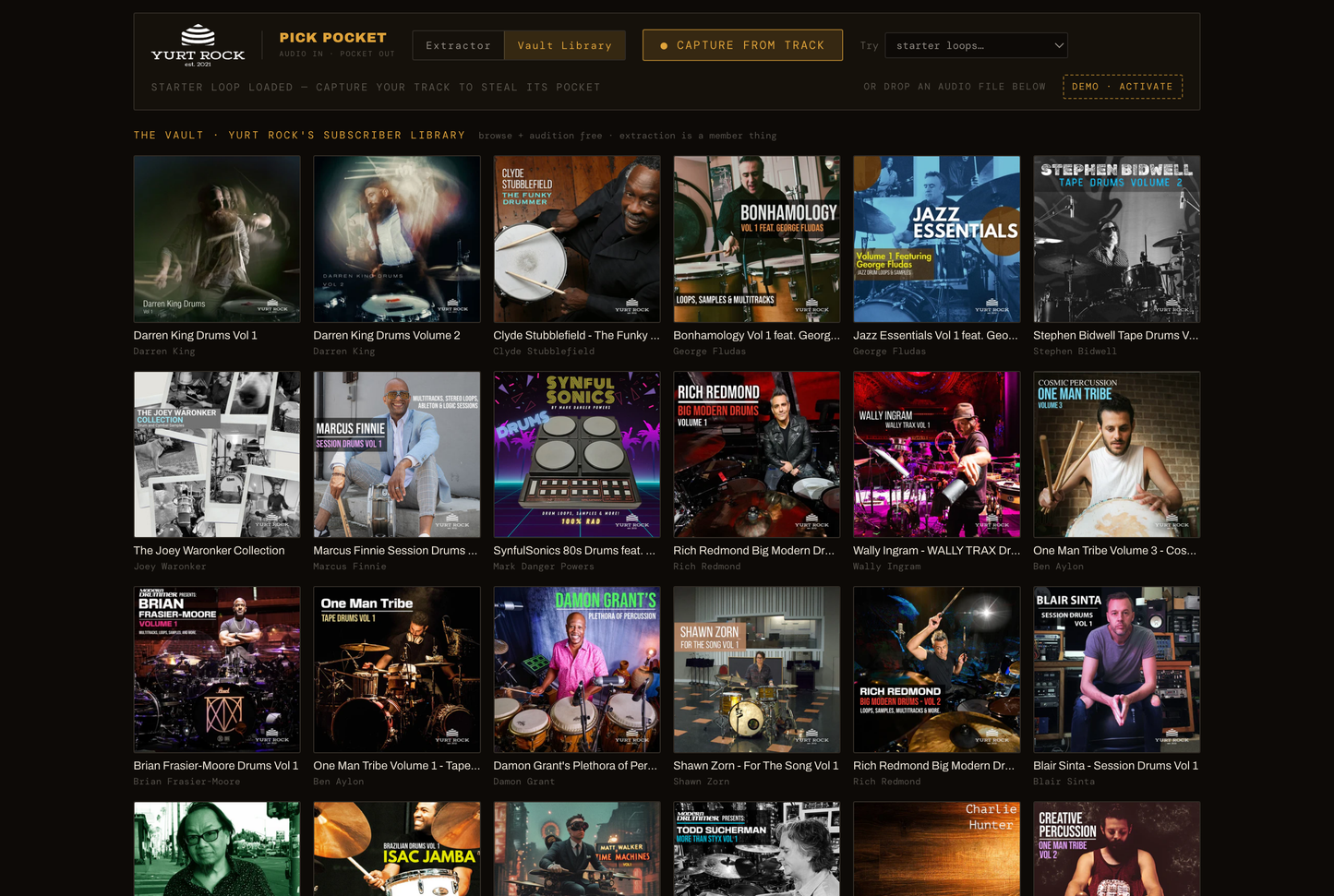Select the Matt Walker Time Machines cover
1334x896 pixels.
[577, 849]
